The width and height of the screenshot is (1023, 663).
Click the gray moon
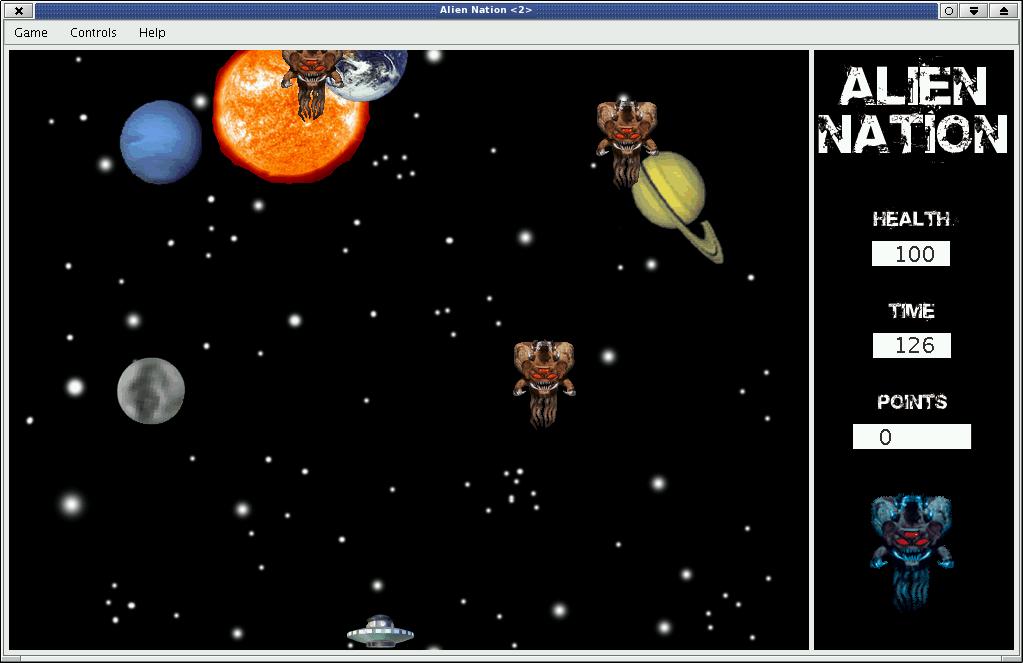pyautogui.click(x=151, y=390)
